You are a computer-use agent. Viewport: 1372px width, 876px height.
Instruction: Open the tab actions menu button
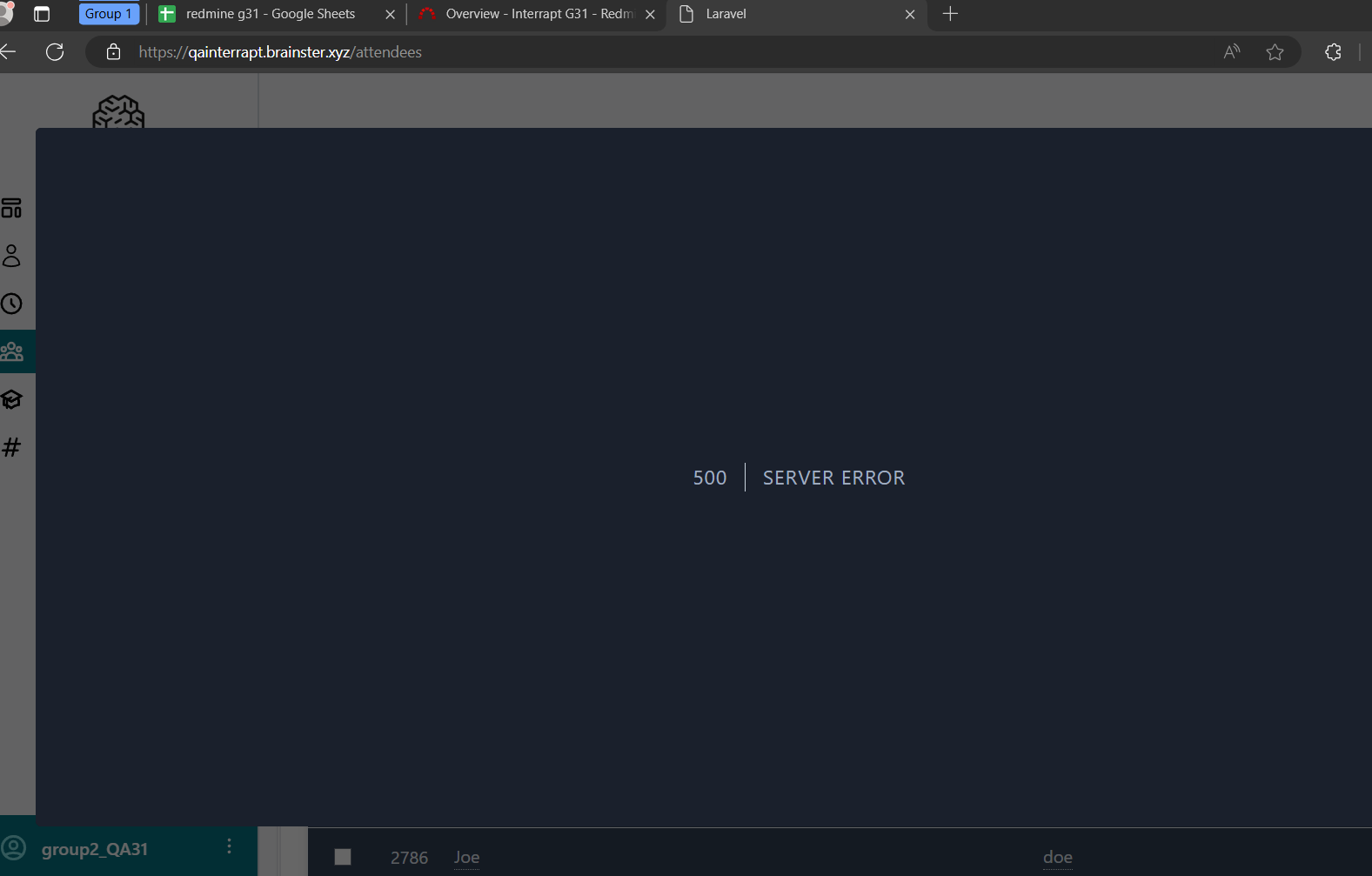42,14
